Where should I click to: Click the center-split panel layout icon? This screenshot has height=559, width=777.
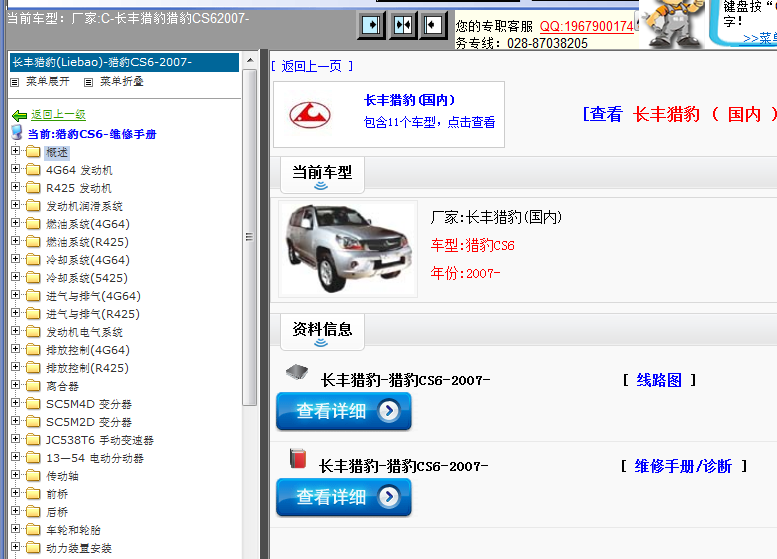pyautogui.click(x=402, y=25)
